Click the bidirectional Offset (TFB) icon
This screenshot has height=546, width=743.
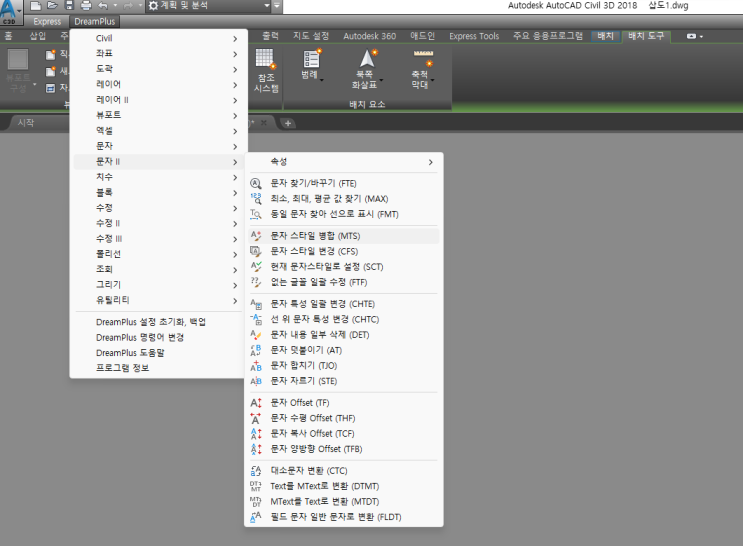pos(256,449)
